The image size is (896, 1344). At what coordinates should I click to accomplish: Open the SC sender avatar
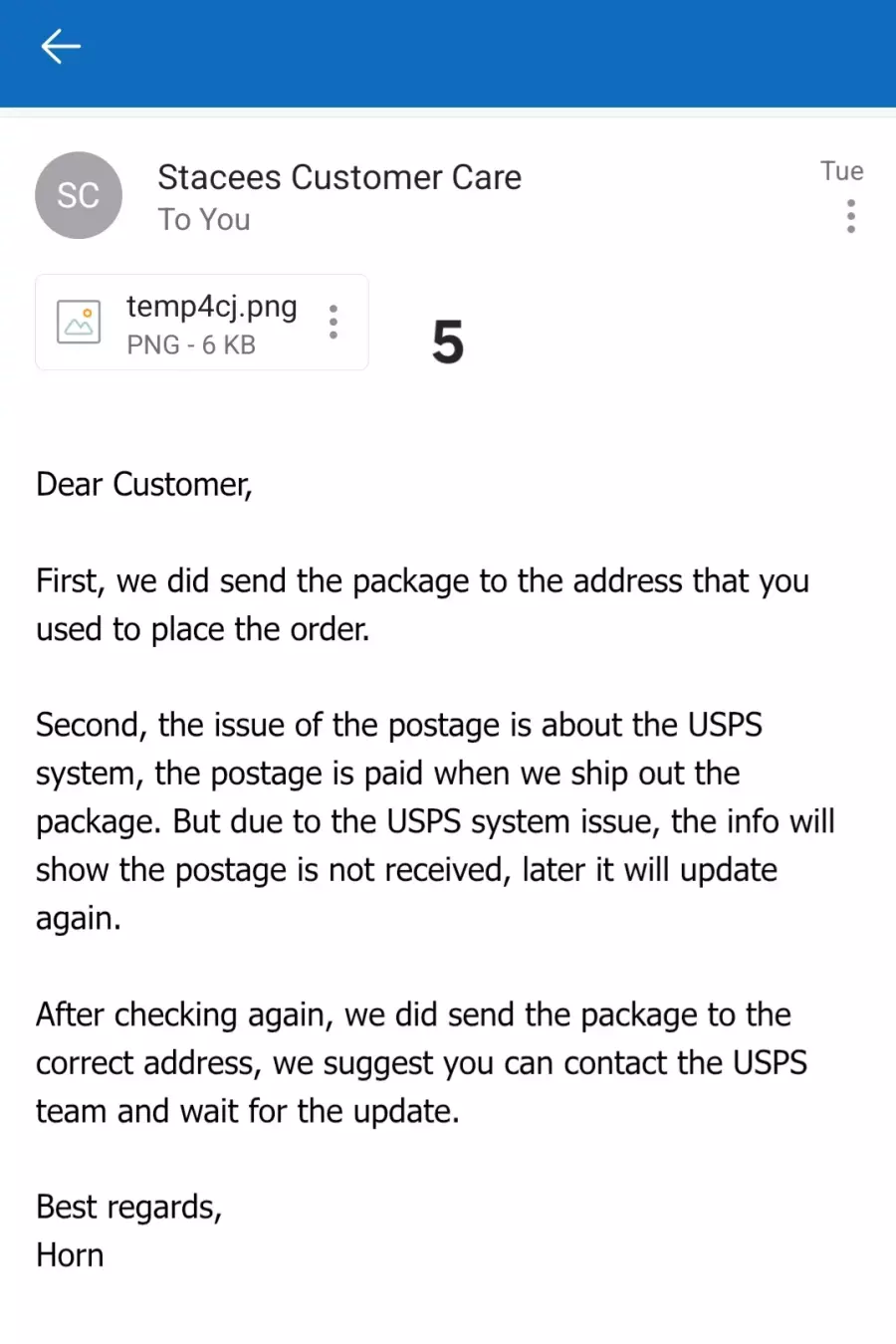point(79,195)
